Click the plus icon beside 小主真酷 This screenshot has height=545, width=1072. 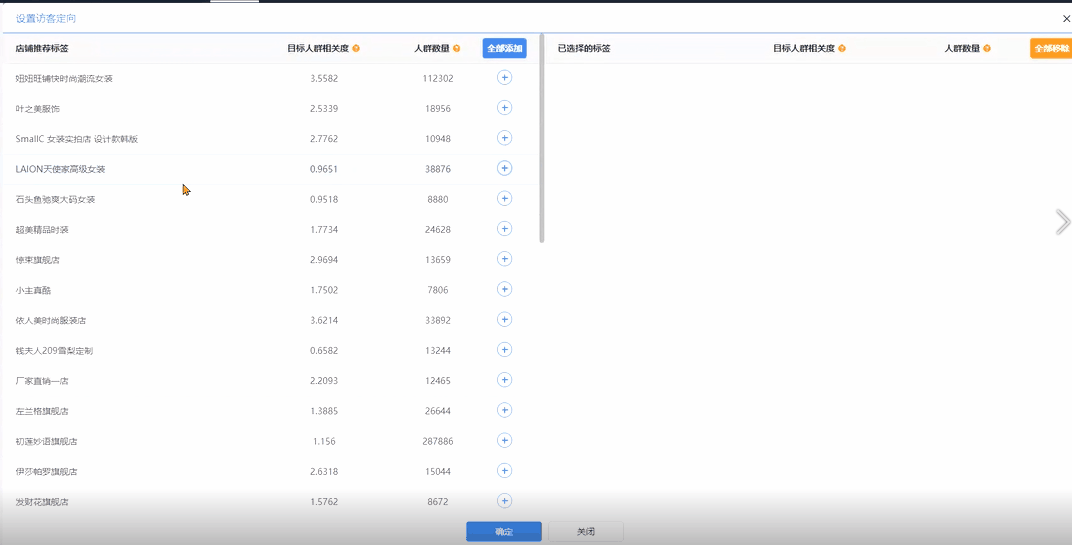(504, 289)
